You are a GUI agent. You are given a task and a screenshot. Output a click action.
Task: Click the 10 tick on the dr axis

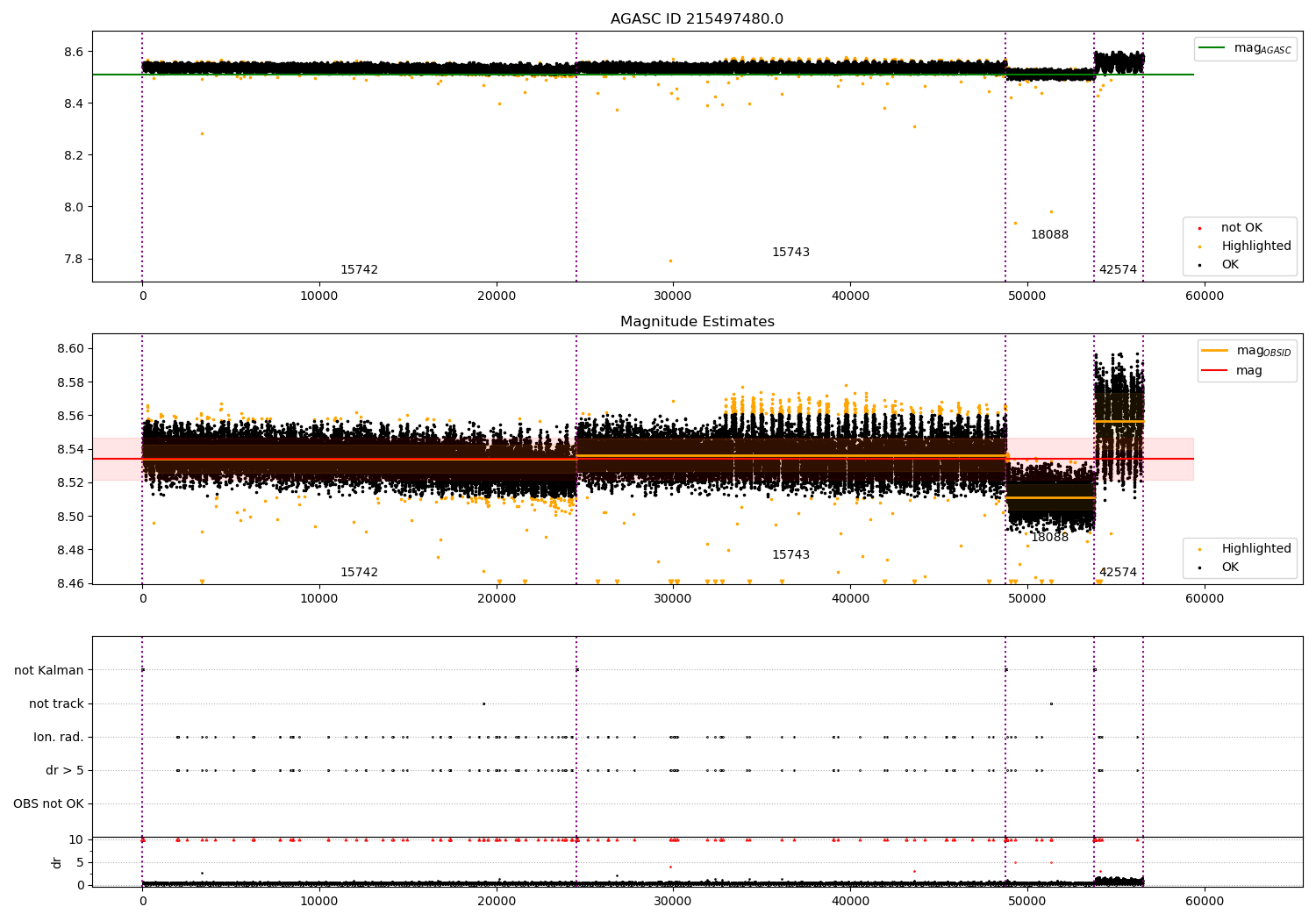click(x=76, y=840)
